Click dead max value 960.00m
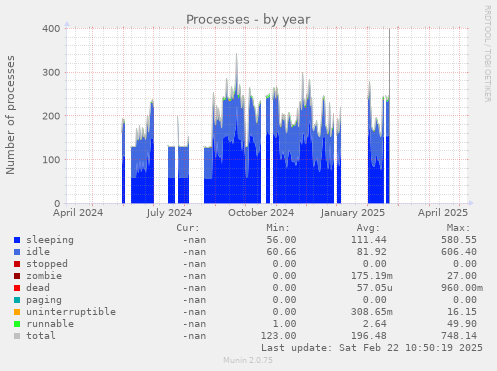The image size is (497, 371). pyautogui.click(x=462, y=288)
